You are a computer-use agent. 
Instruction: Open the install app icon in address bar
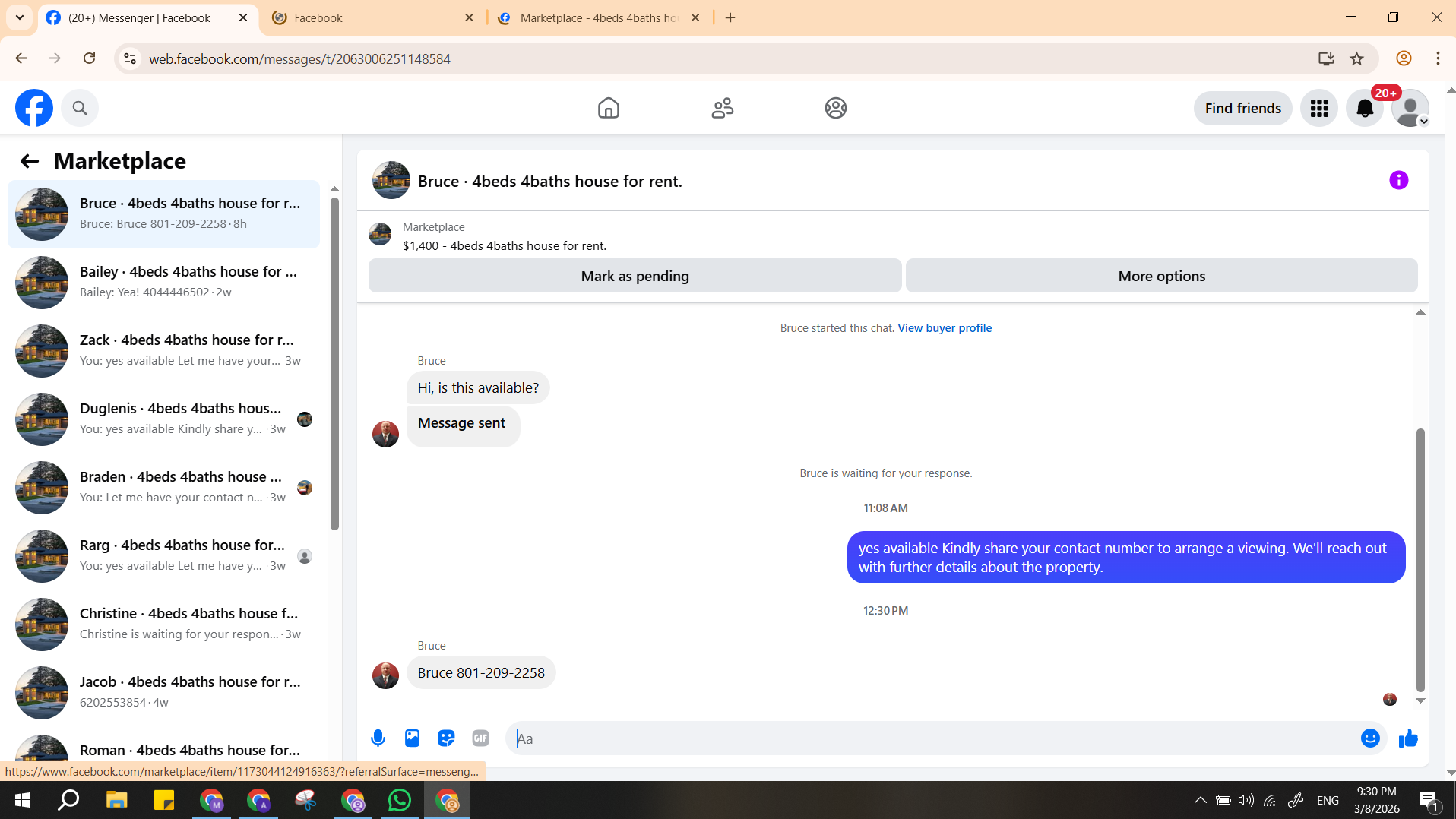coord(1326,58)
